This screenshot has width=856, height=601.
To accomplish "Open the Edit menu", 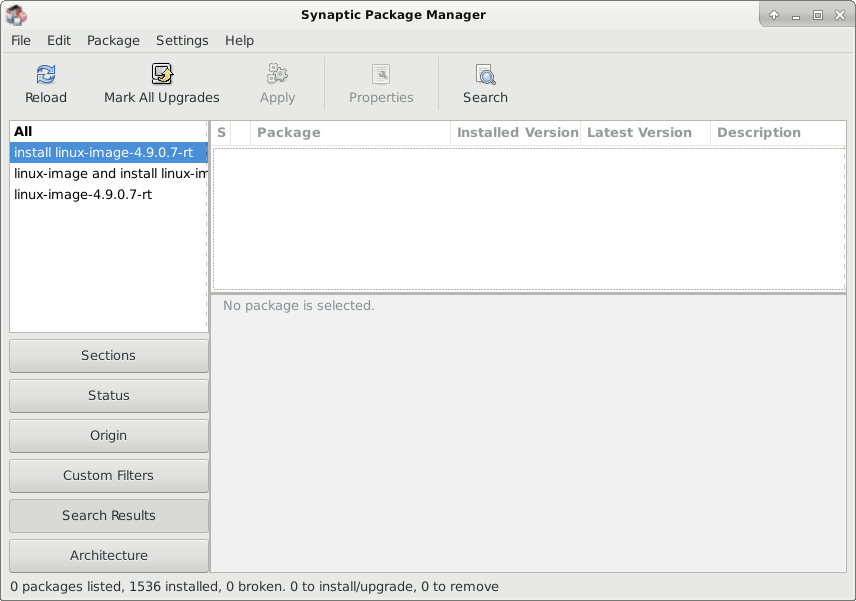I will pyautogui.click(x=58, y=40).
